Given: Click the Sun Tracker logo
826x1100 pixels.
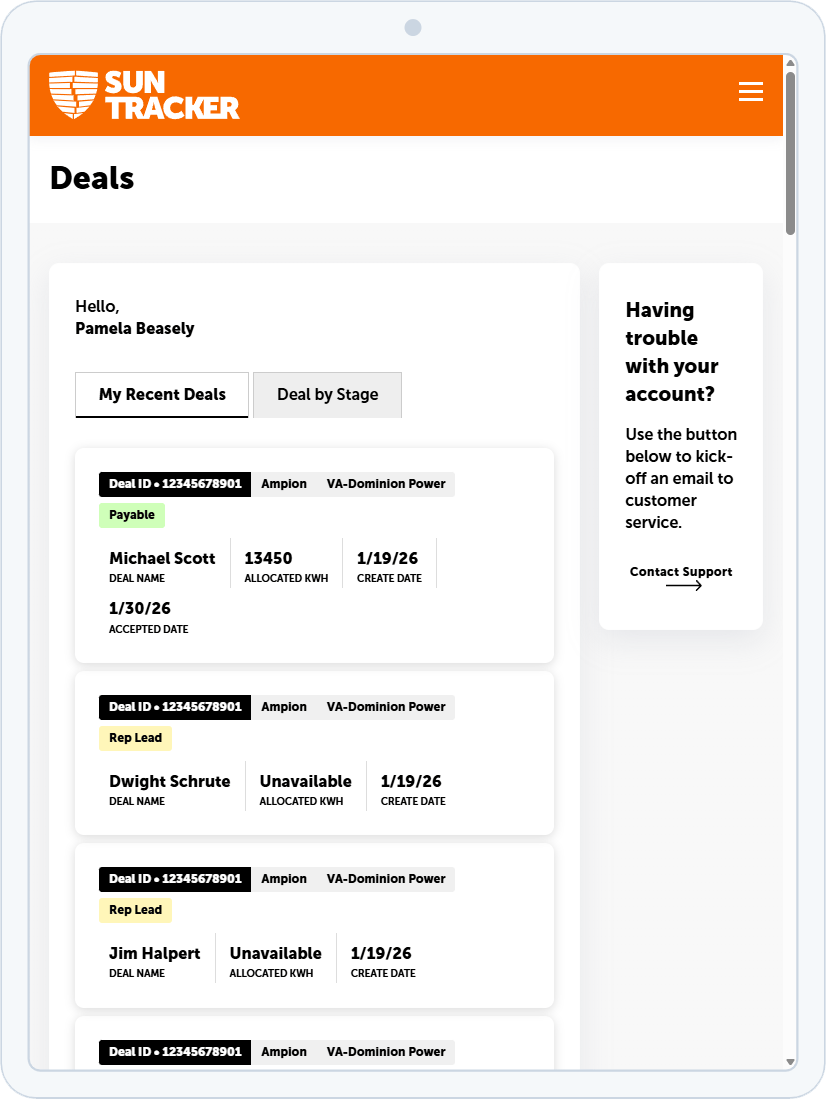Looking at the screenshot, I should (145, 95).
